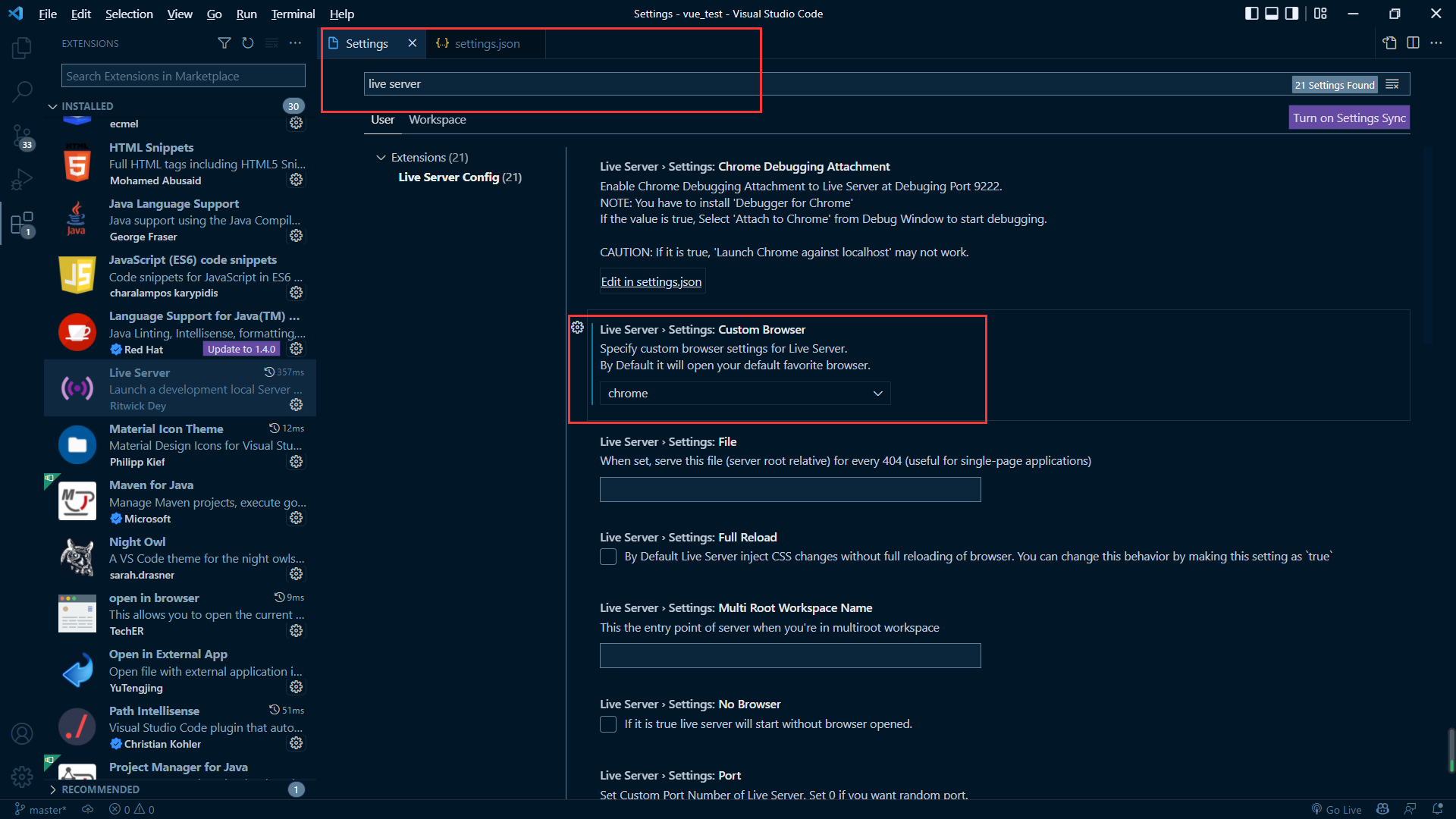Click the live server settings search box
Screen dimensions: 1456x819
[x=827, y=84]
